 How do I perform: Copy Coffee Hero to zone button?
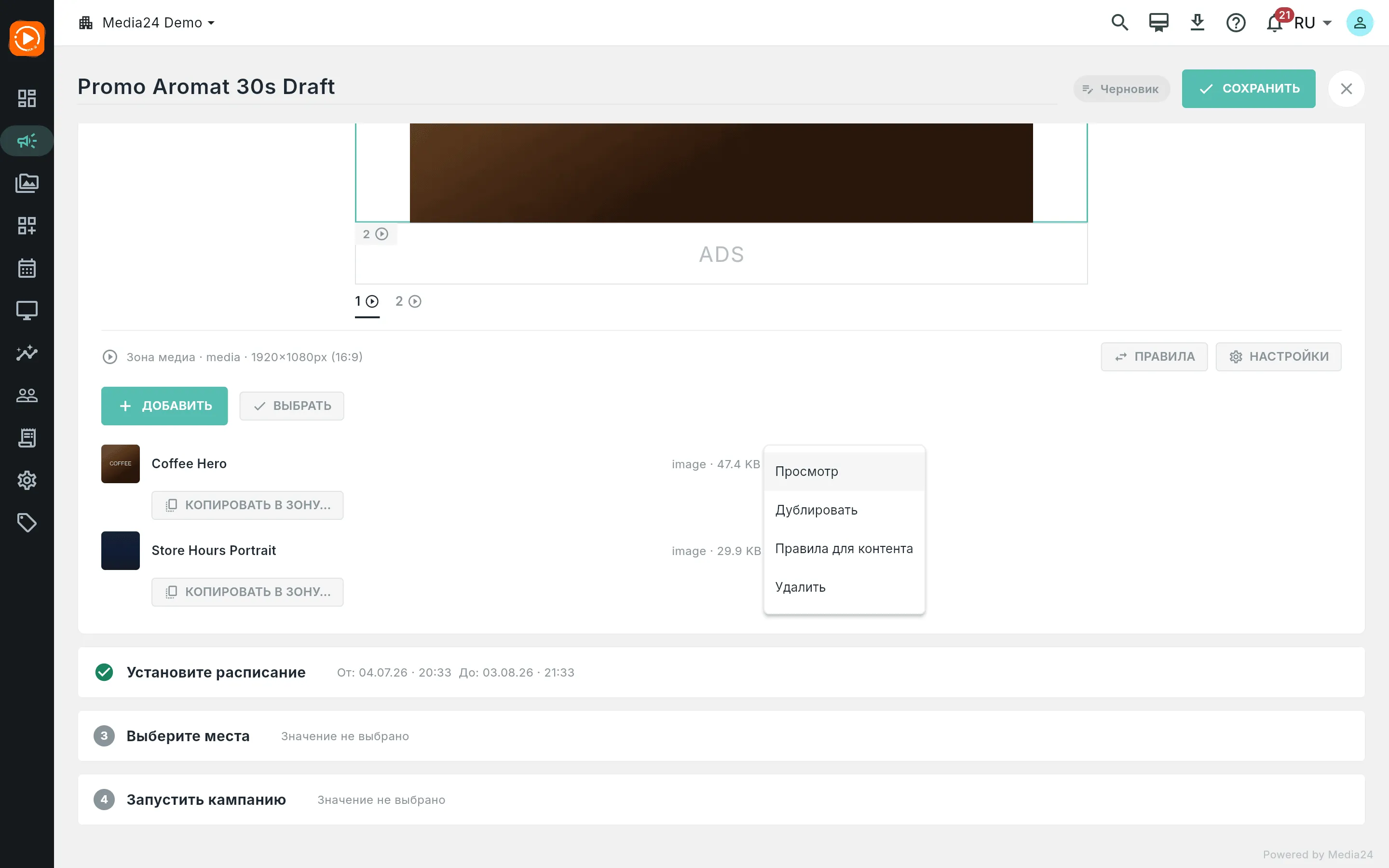point(247,505)
